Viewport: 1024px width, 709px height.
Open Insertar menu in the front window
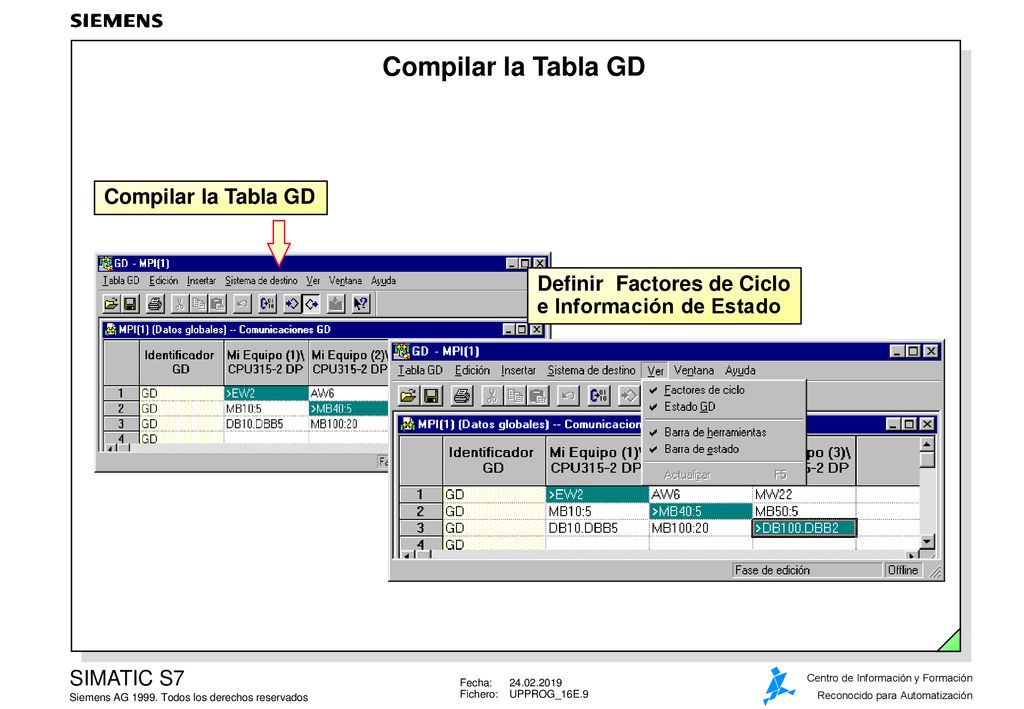(519, 370)
